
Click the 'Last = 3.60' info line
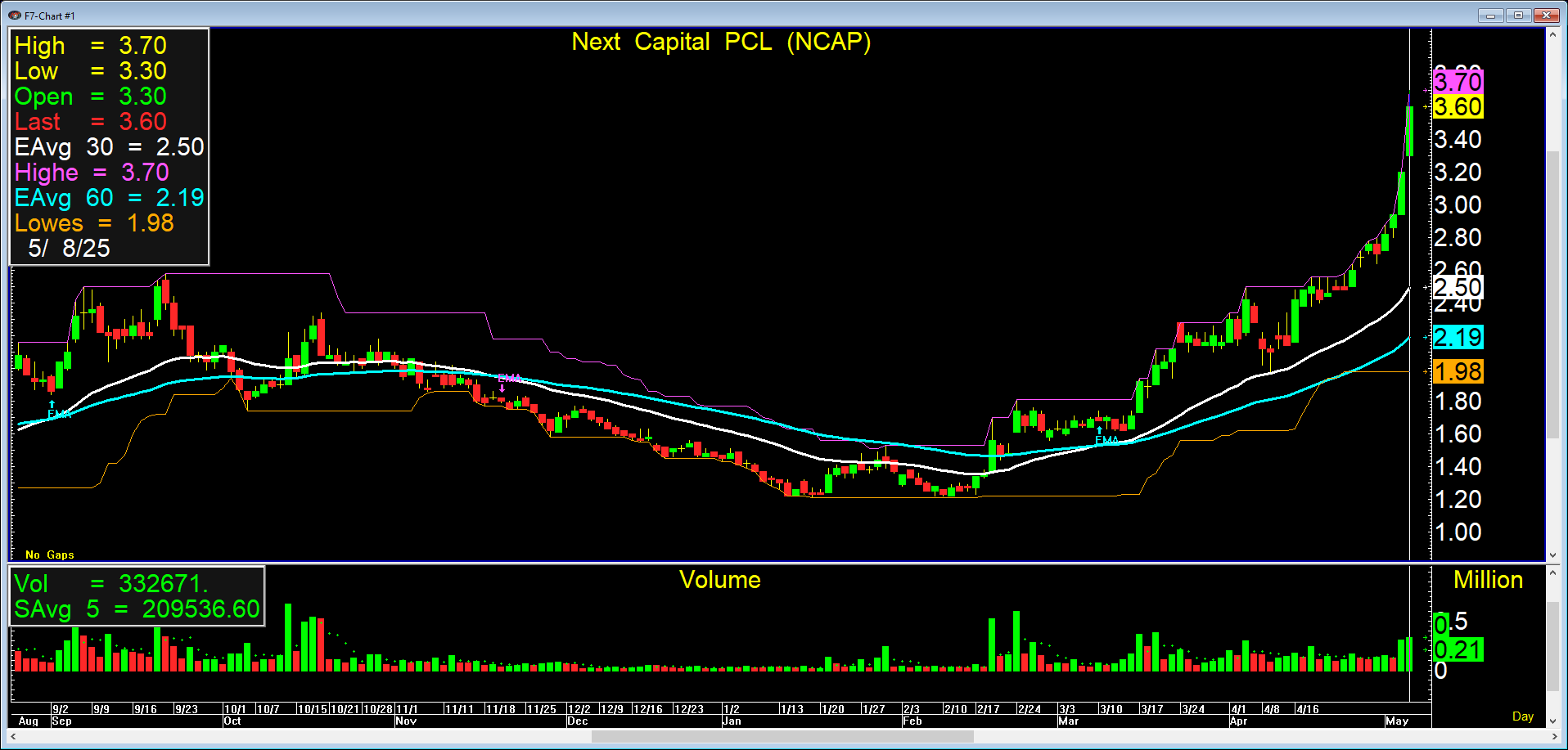[91, 121]
